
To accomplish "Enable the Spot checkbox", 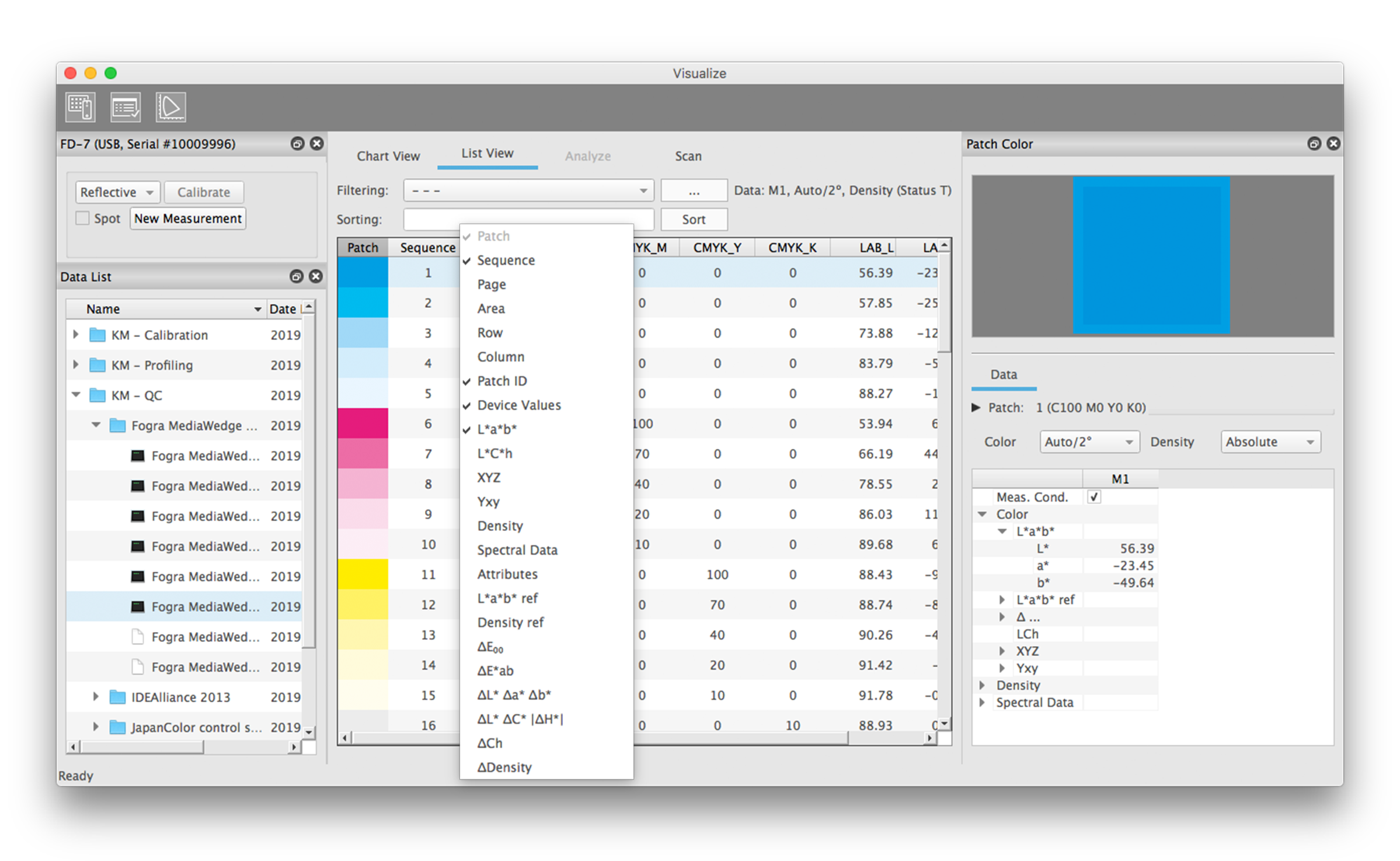I will click(x=83, y=218).
